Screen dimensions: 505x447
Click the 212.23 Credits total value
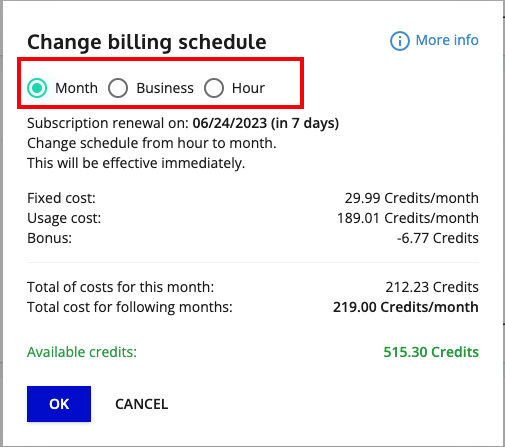[432, 287]
